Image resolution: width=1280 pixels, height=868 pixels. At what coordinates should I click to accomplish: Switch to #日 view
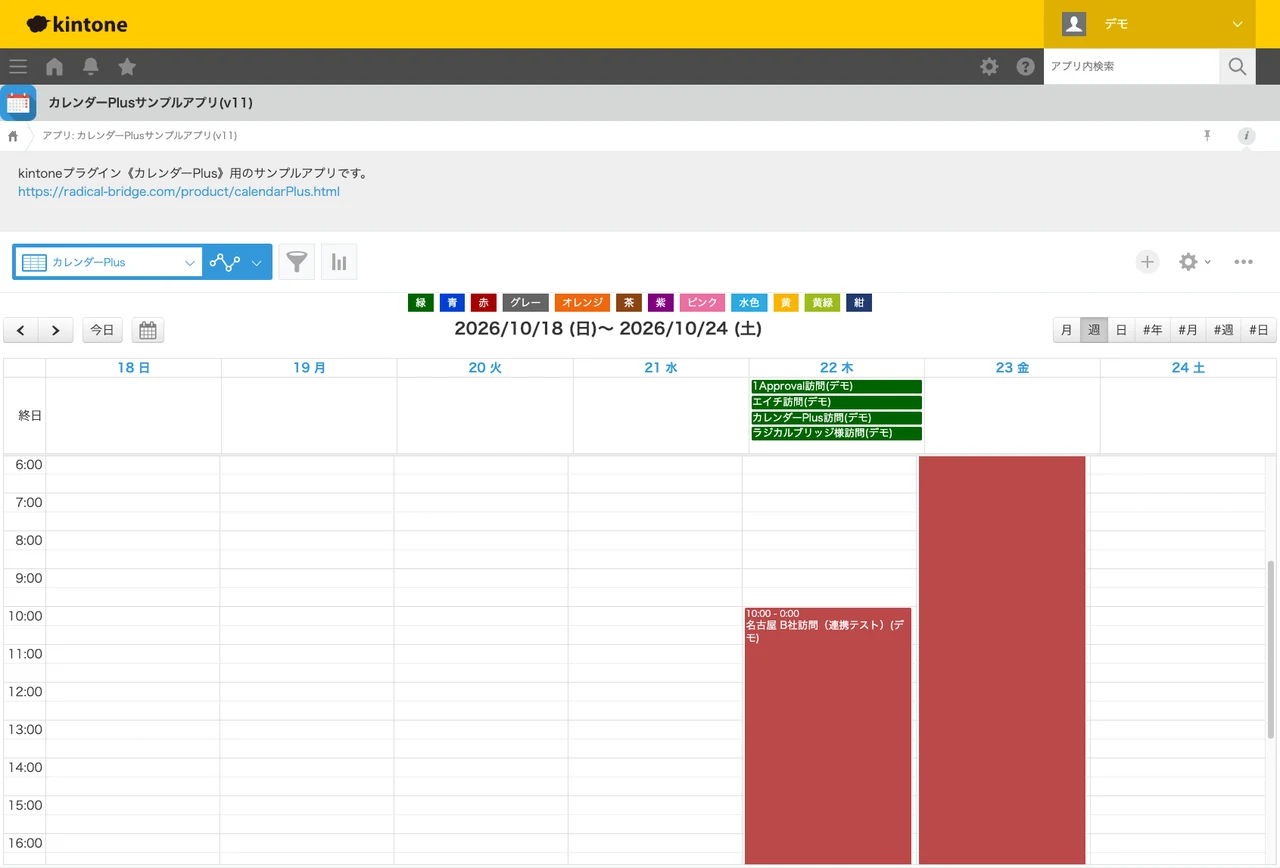(1258, 330)
